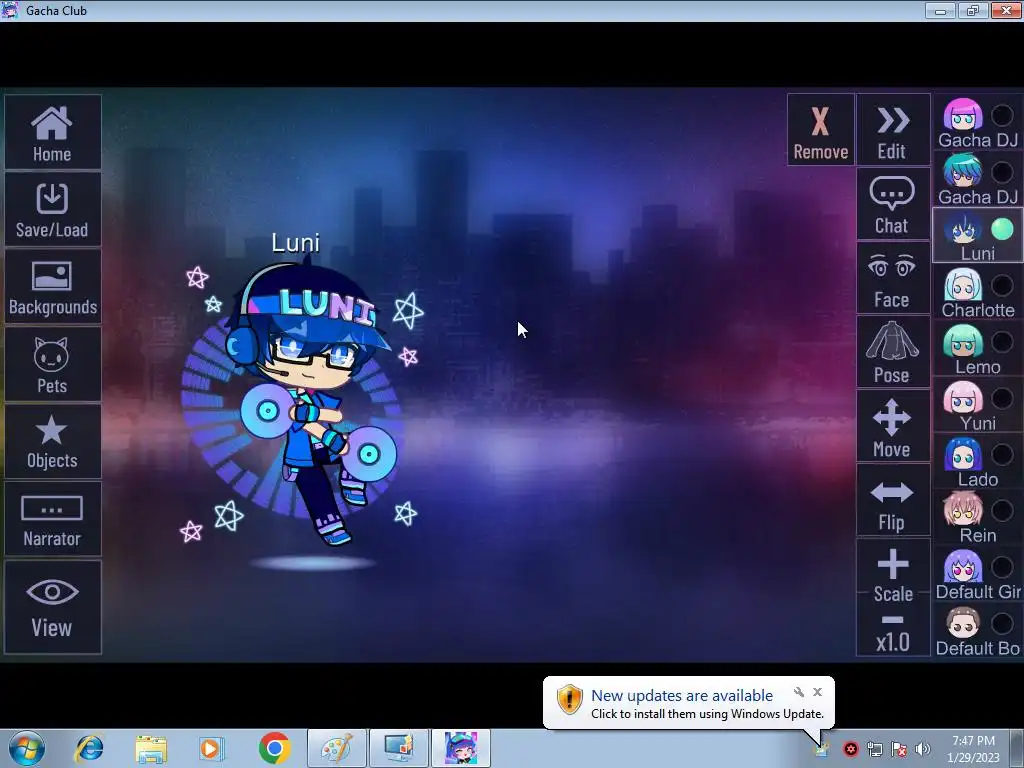The image size is (1024, 768).
Task: Toggle Lado's visibility circle
Action: tap(1002, 455)
